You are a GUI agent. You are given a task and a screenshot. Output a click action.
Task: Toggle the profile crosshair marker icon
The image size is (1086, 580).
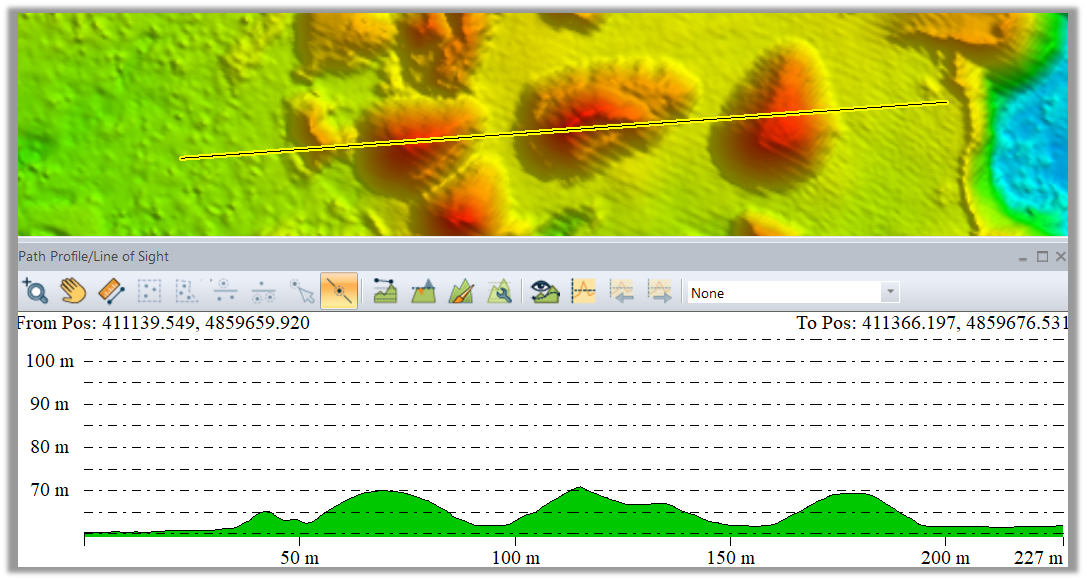pos(583,291)
